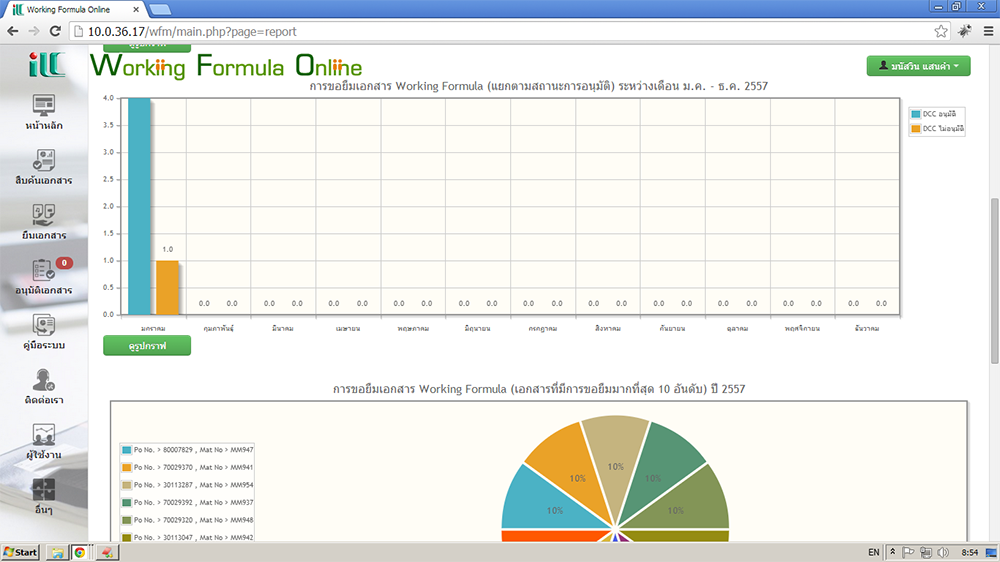Select the Working Formula Online browser tab
The height and width of the screenshot is (562, 1000).
[x=75, y=10]
